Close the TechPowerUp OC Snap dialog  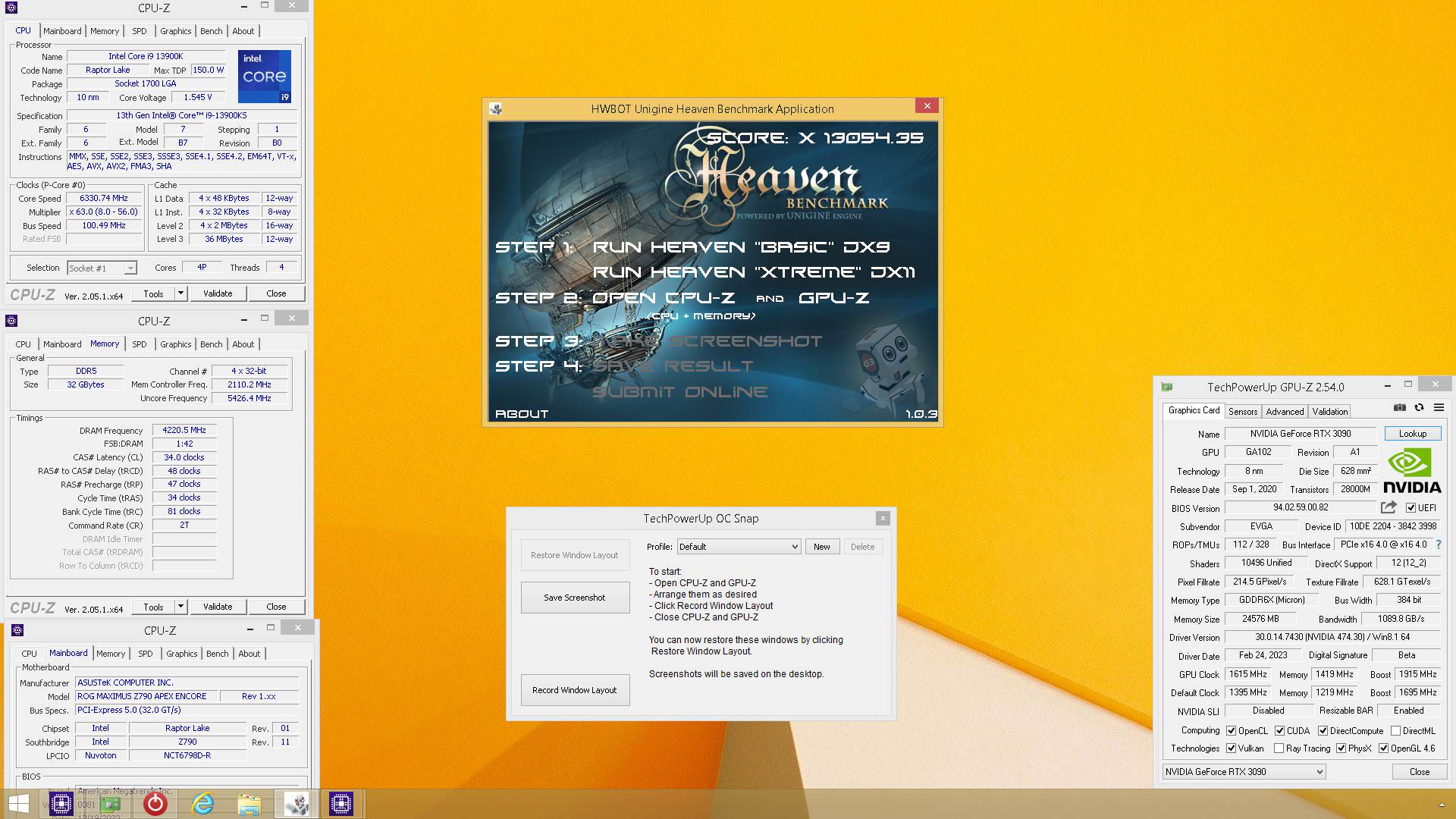pyautogui.click(x=882, y=519)
